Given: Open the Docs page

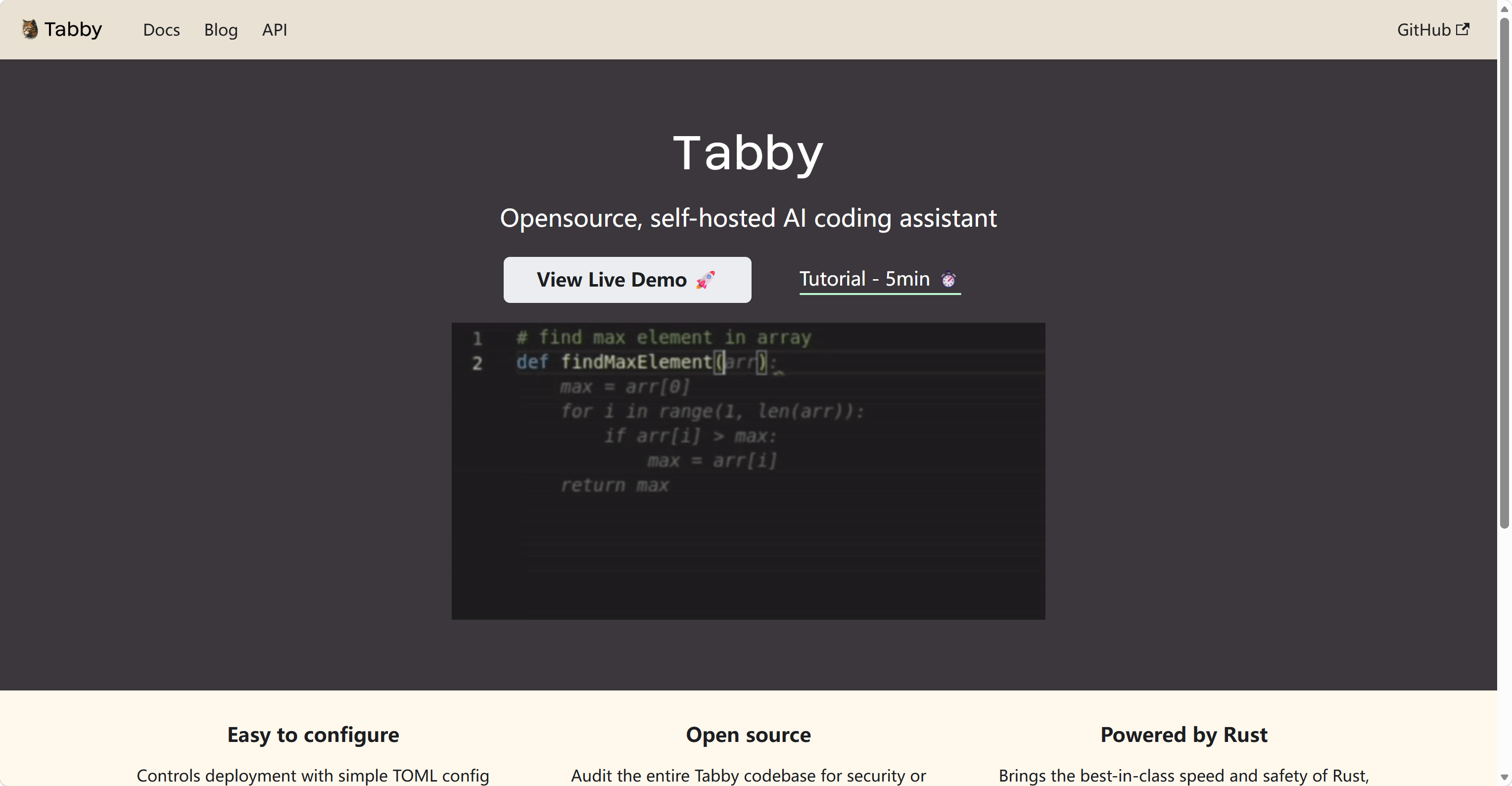Looking at the screenshot, I should coord(161,30).
